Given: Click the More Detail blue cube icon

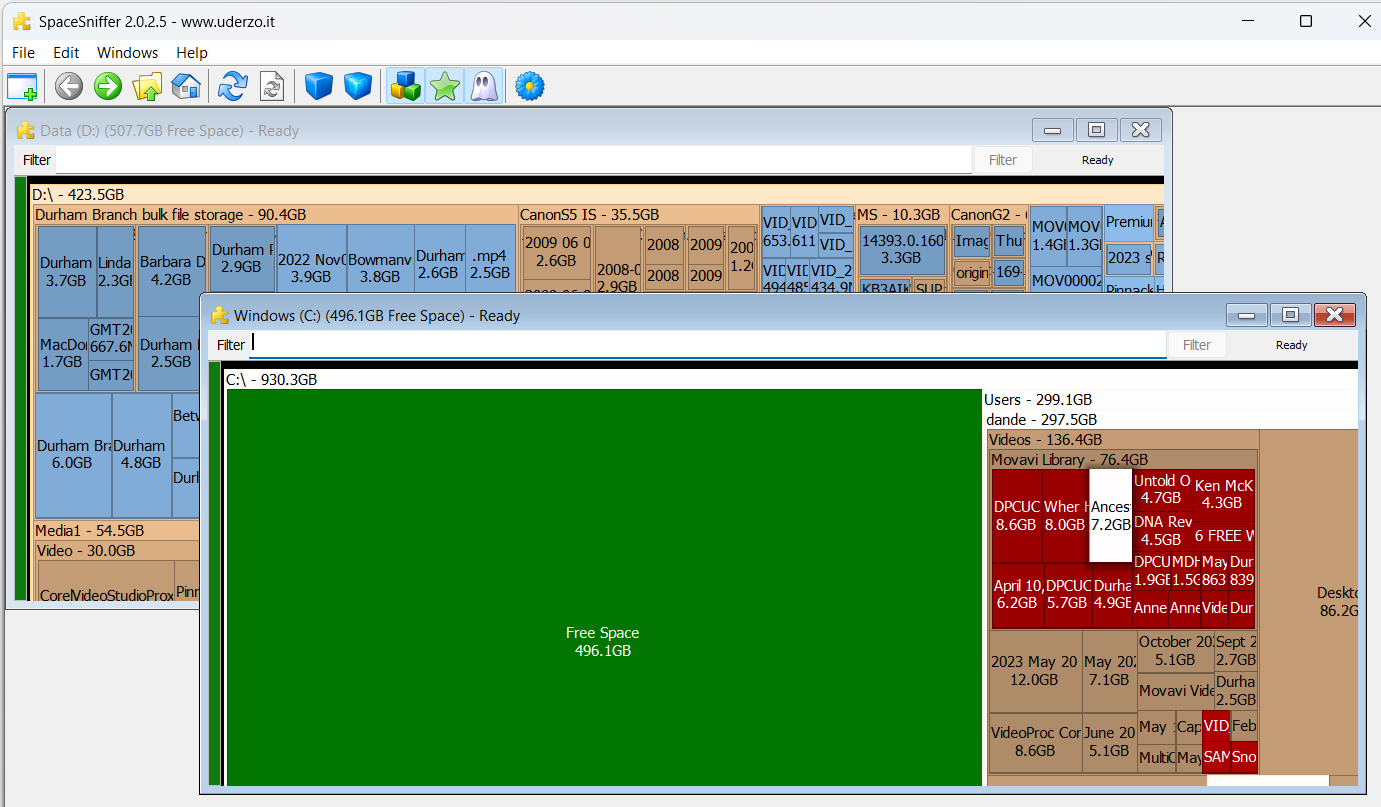Looking at the screenshot, I should pyautogui.click(x=357, y=87).
